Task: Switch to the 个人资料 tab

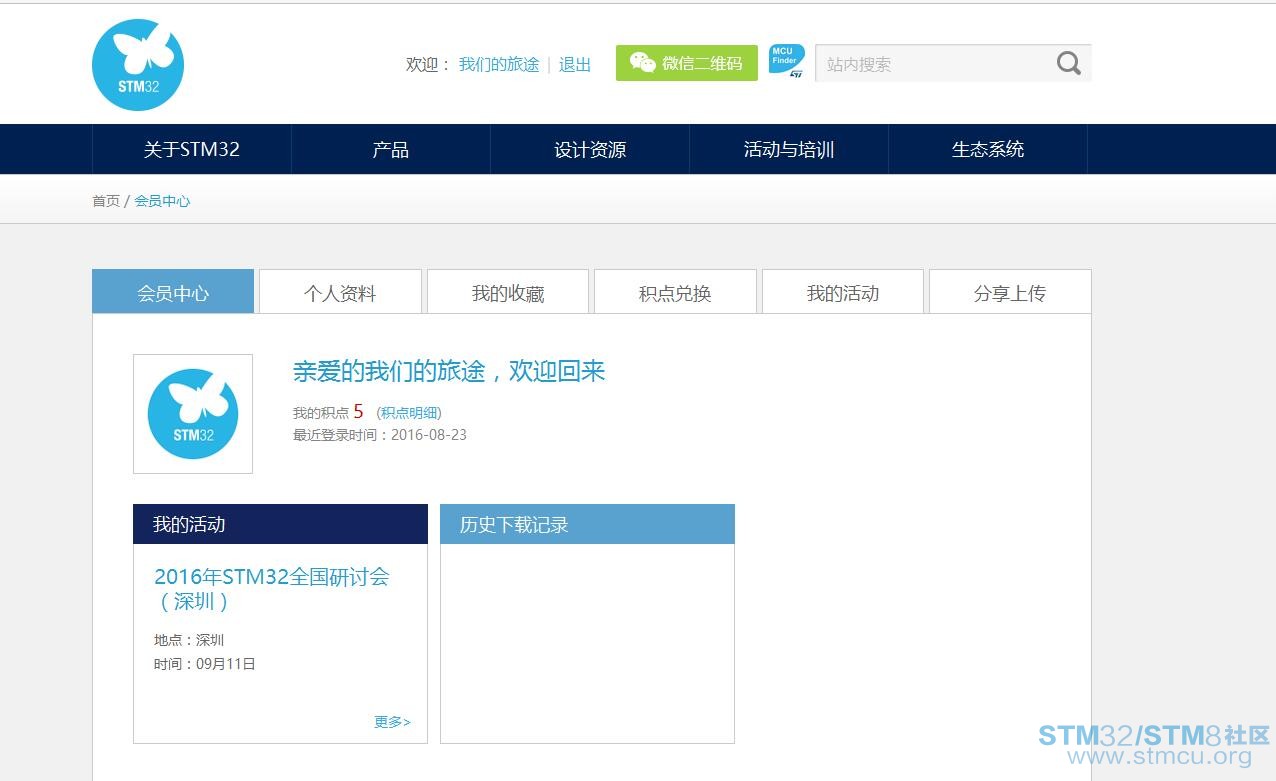Action: pyautogui.click(x=340, y=292)
